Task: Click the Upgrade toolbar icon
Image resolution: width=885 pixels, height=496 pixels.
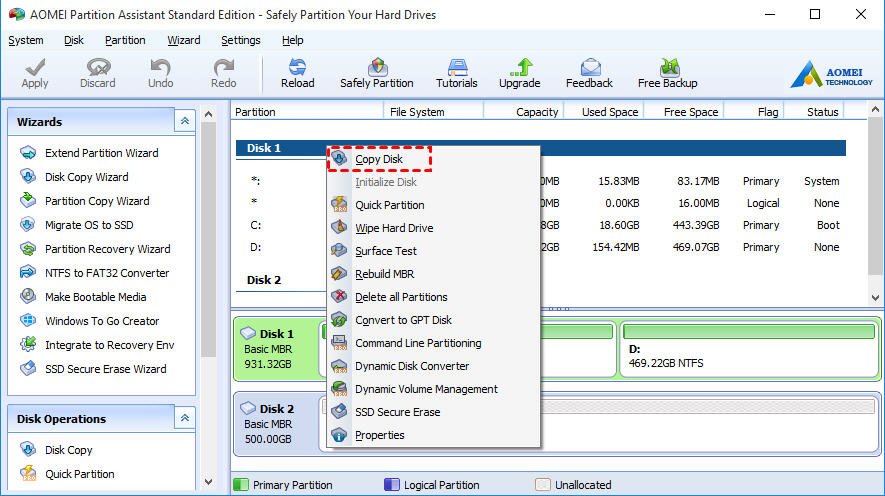Action: [x=520, y=73]
